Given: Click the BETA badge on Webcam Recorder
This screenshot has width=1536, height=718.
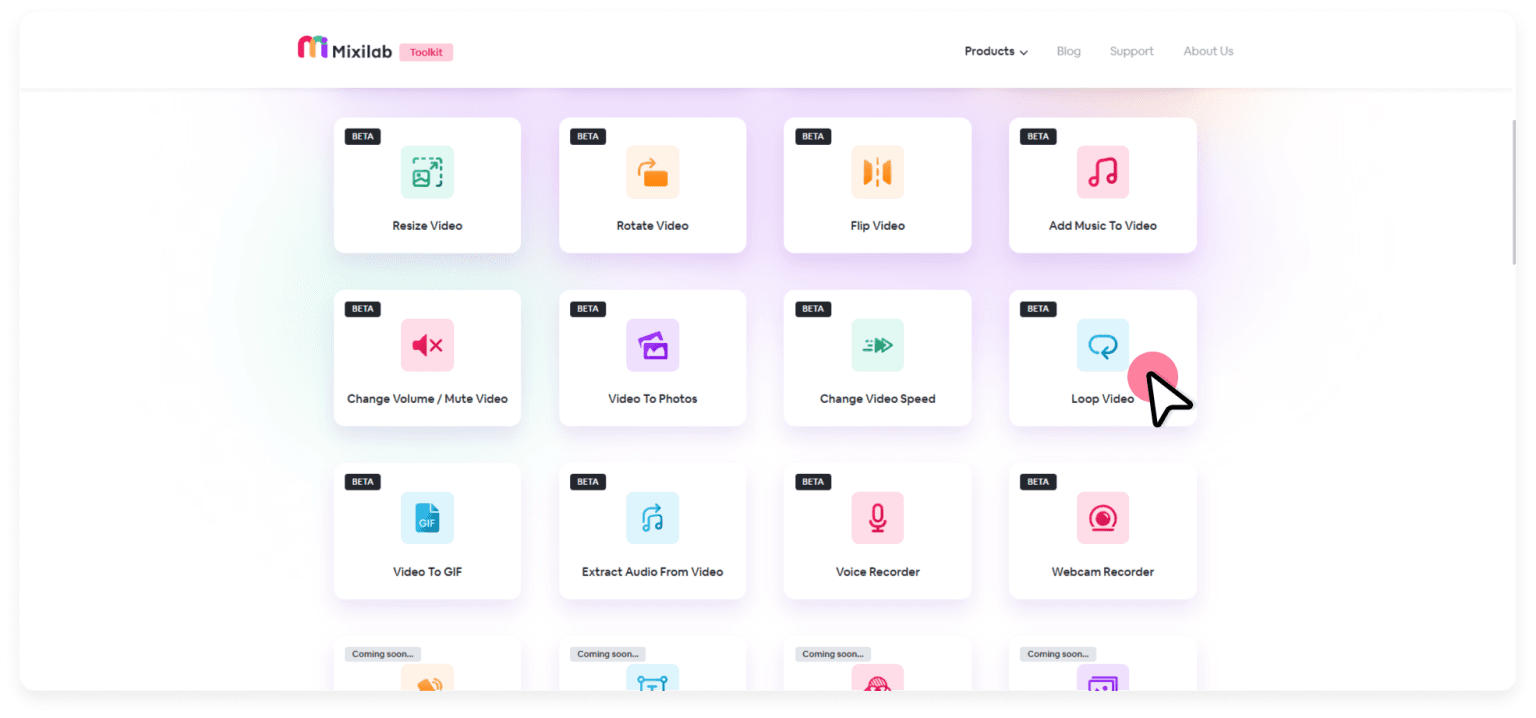Looking at the screenshot, I should point(1038,481).
